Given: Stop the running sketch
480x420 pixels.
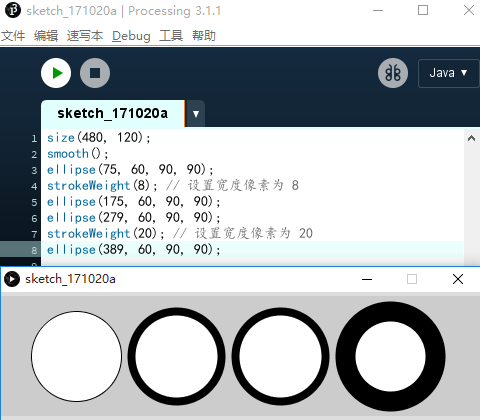Looking at the screenshot, I should coord(95,73).
